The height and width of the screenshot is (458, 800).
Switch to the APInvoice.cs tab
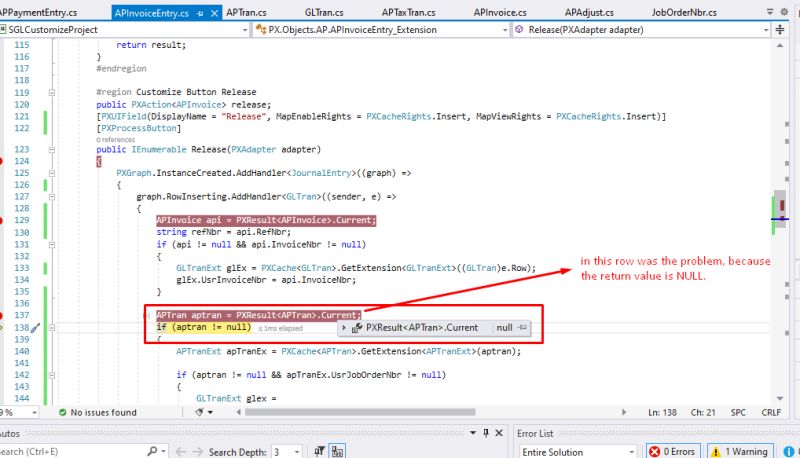tap(500, 13)
